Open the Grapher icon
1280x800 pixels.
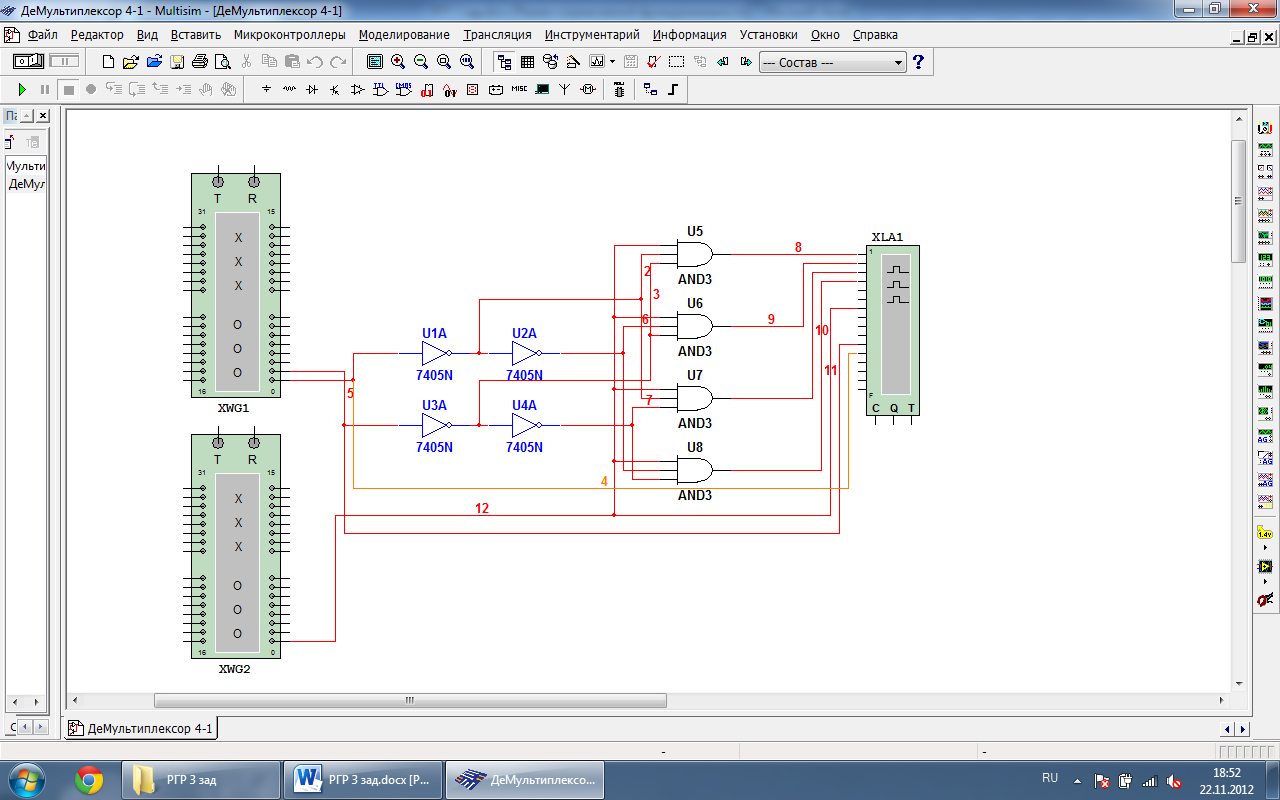pyautogui.click(x=597, y=62)
